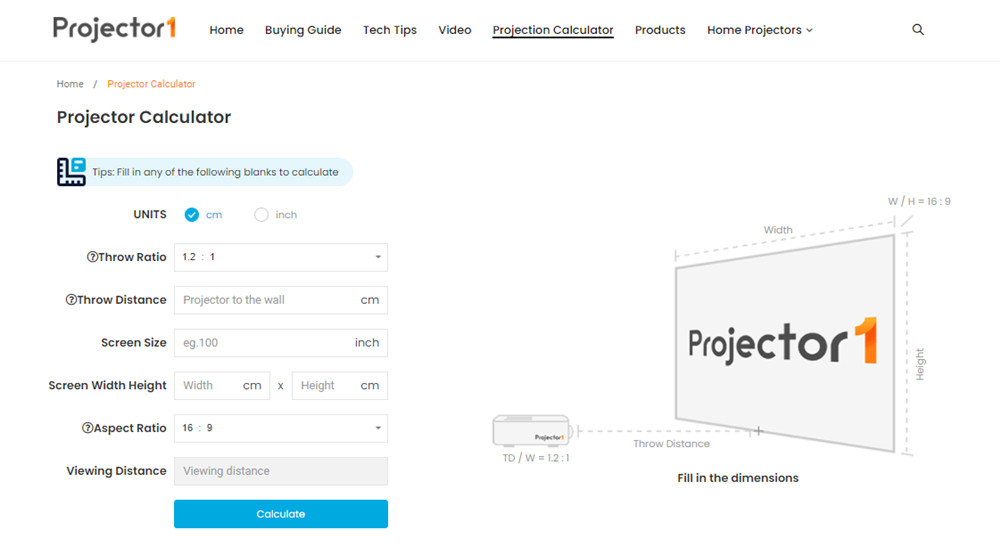
Task: Click the Aspect Ratio help question mark
Action: (87, 428)
